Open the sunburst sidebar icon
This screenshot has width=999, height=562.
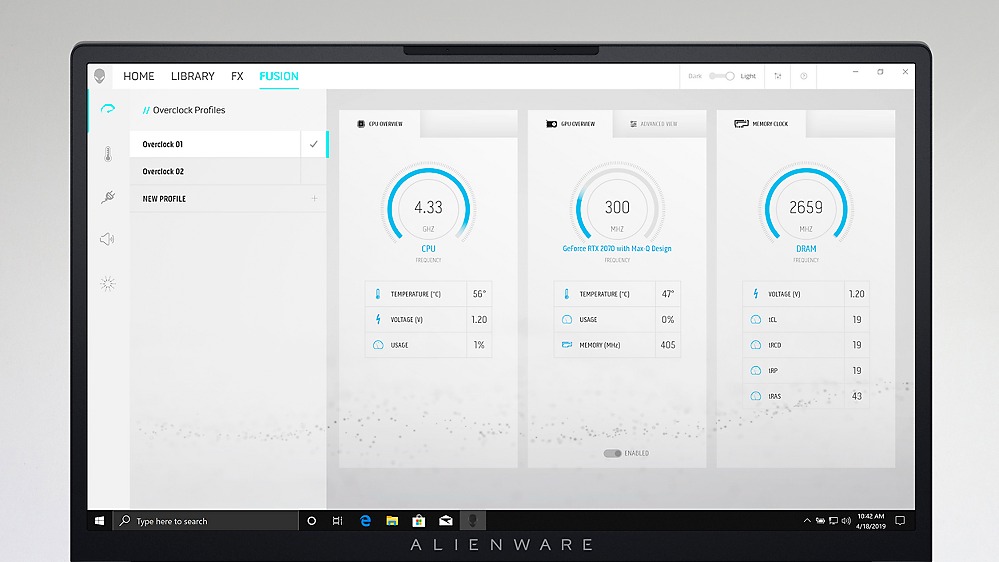pyautogui.click(x=108, y=284)
